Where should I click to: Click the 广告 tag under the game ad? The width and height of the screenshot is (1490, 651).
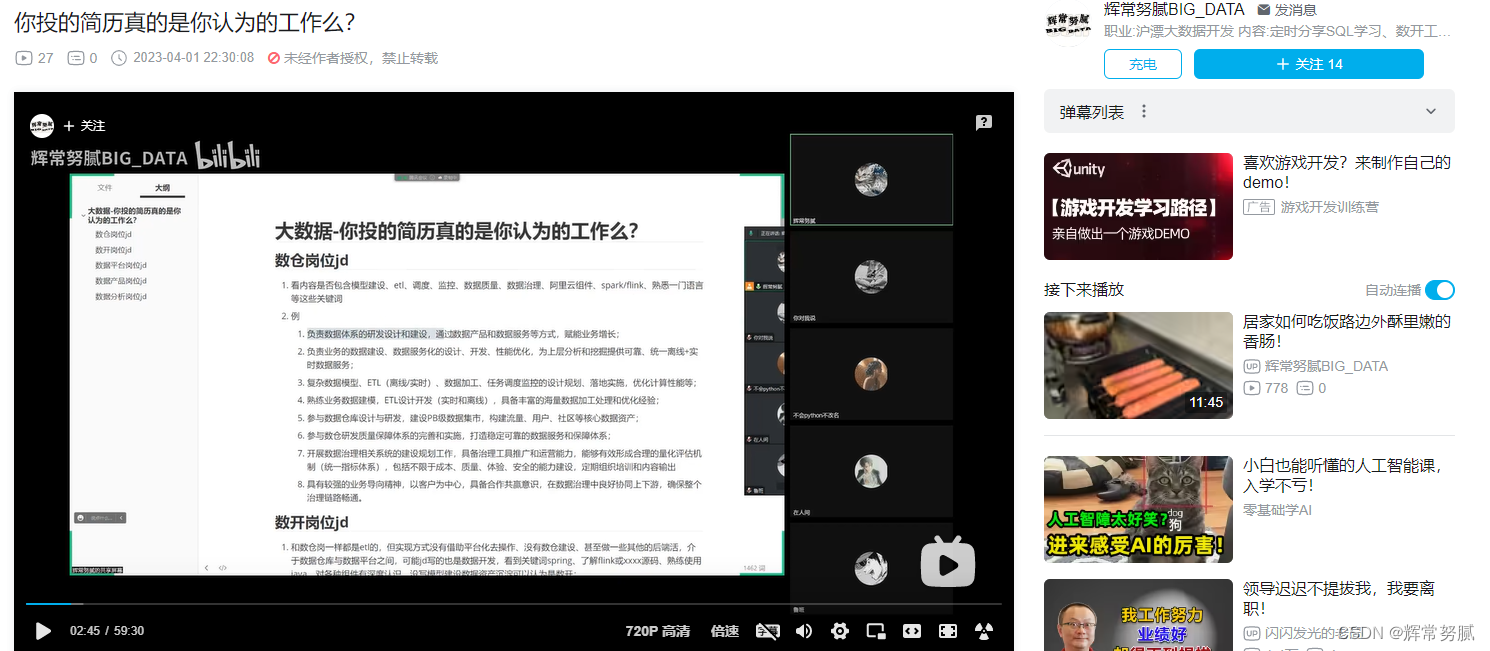click(x=1258, y=207)
